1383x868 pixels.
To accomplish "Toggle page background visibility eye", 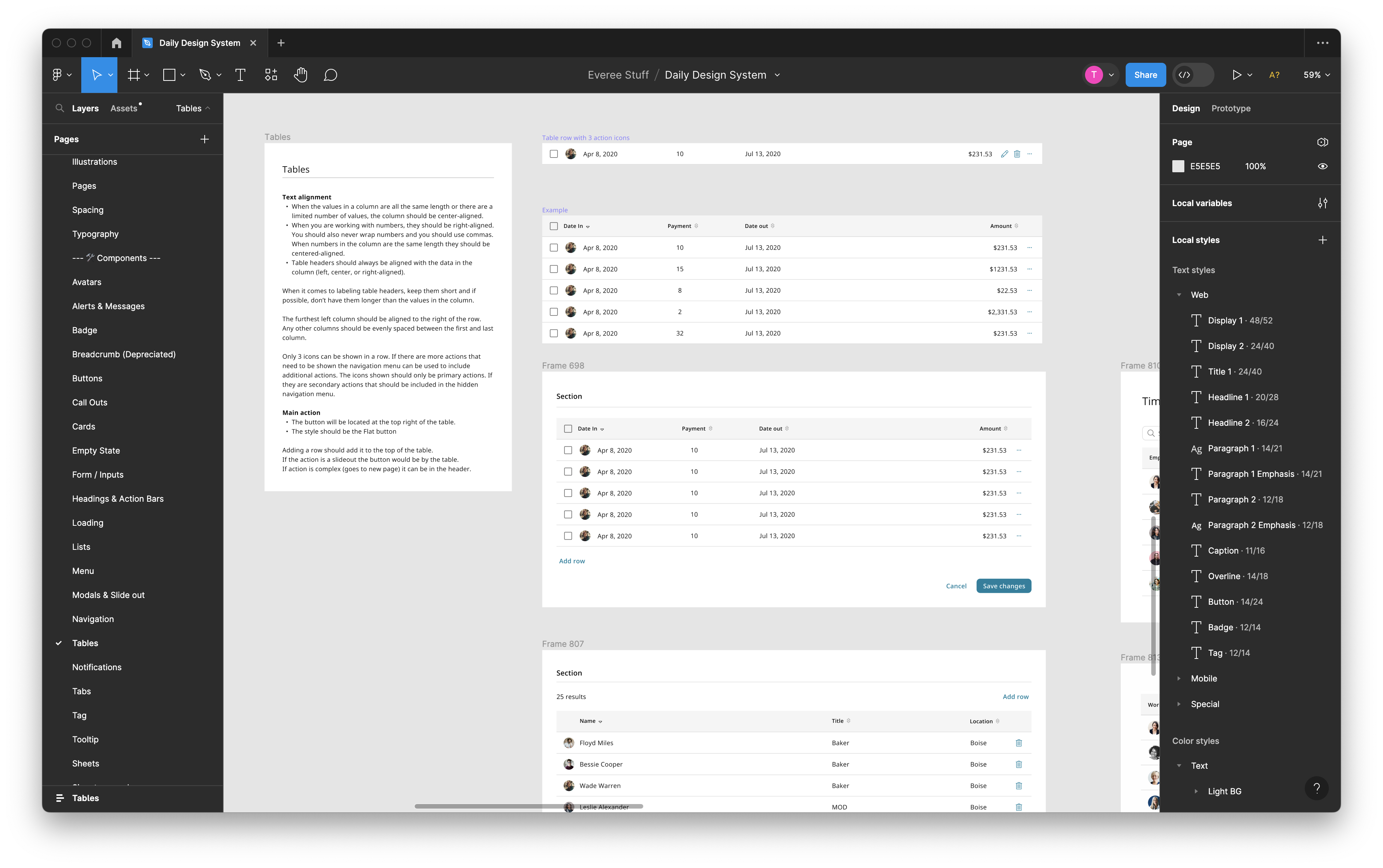I will [1323, 167].
